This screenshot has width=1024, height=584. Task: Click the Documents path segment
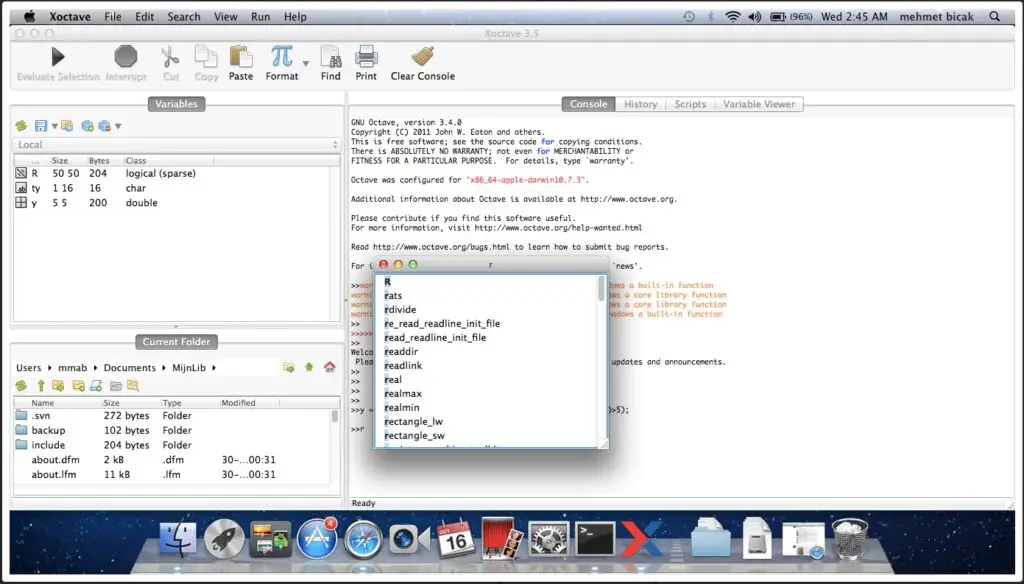tap(129, 368)
